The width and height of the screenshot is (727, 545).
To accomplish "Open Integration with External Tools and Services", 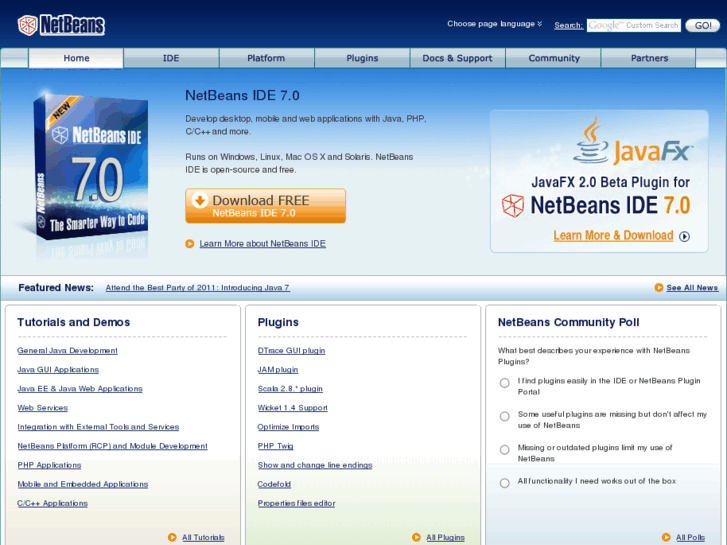I will click(98, 427).
